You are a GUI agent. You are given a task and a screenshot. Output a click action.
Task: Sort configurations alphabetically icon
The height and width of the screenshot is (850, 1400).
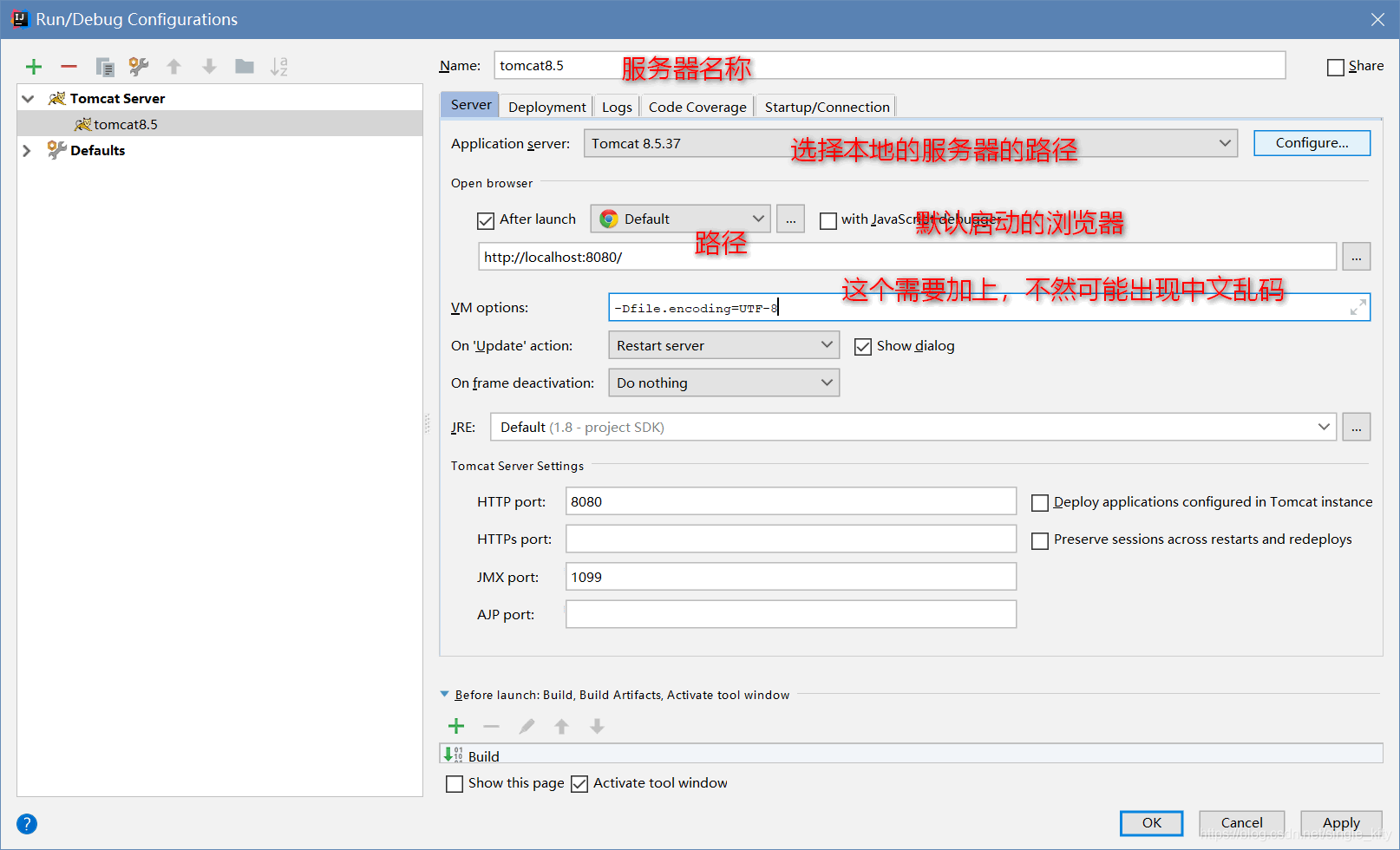tap(278, 67)
